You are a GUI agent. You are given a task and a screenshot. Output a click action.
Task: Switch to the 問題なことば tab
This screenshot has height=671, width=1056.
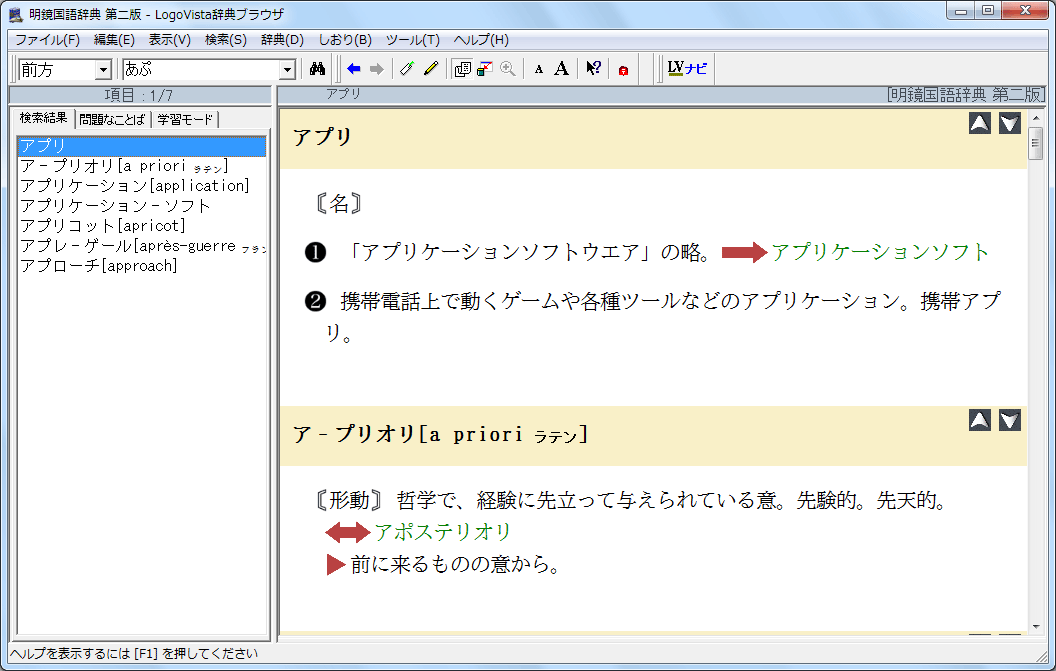[x=111, y=120]
